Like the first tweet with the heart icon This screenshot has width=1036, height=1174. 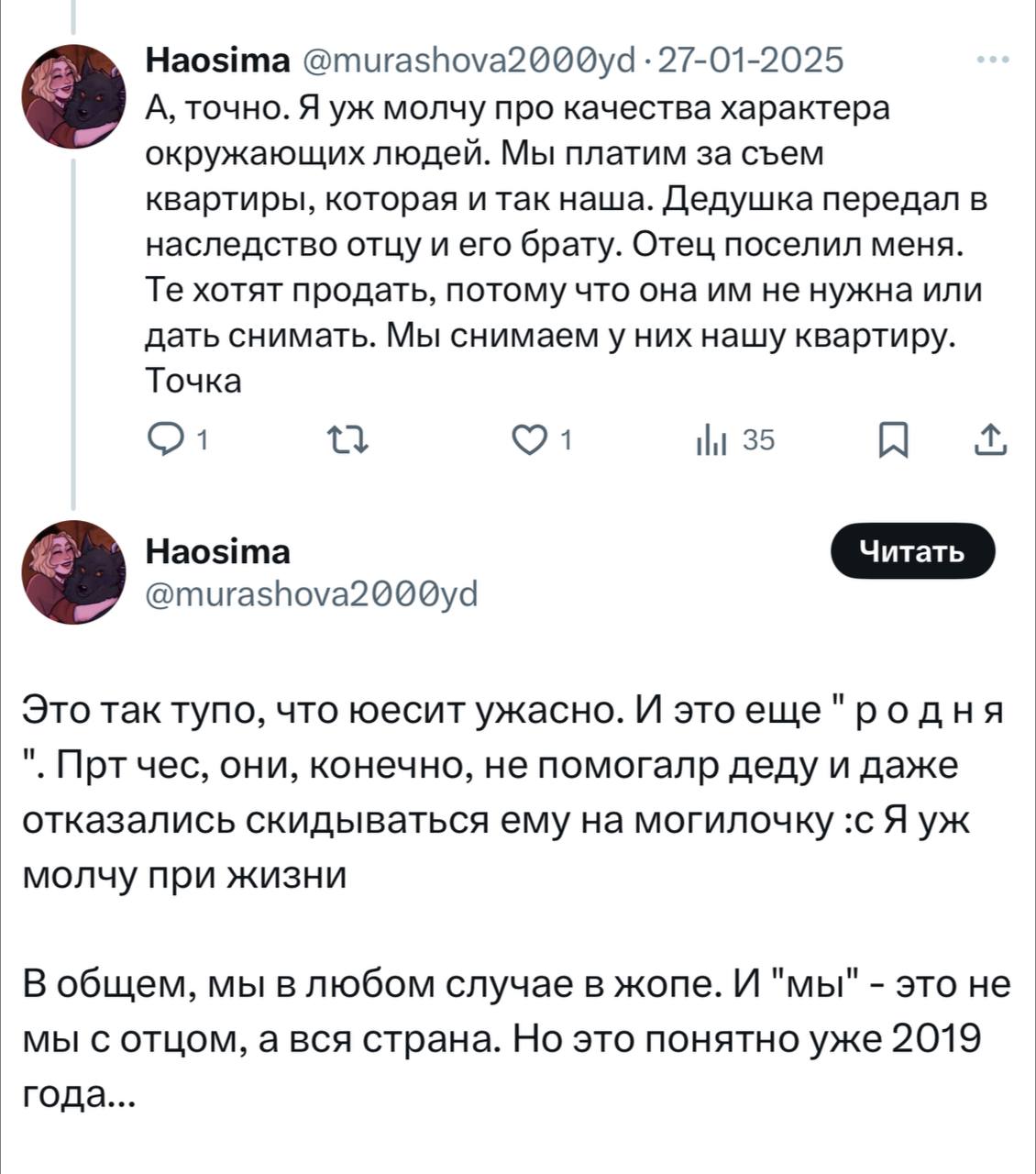coord(530,442)
